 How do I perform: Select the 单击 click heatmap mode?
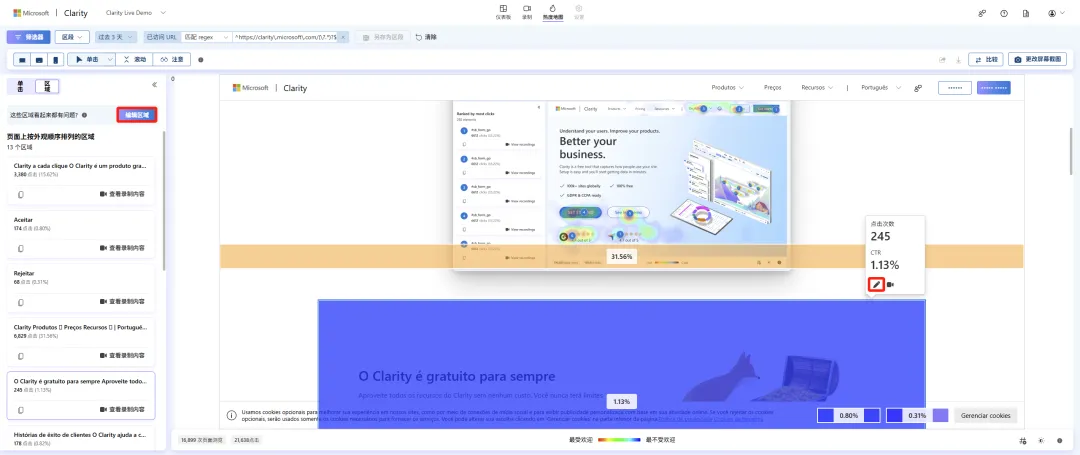(x=87, y=60)
